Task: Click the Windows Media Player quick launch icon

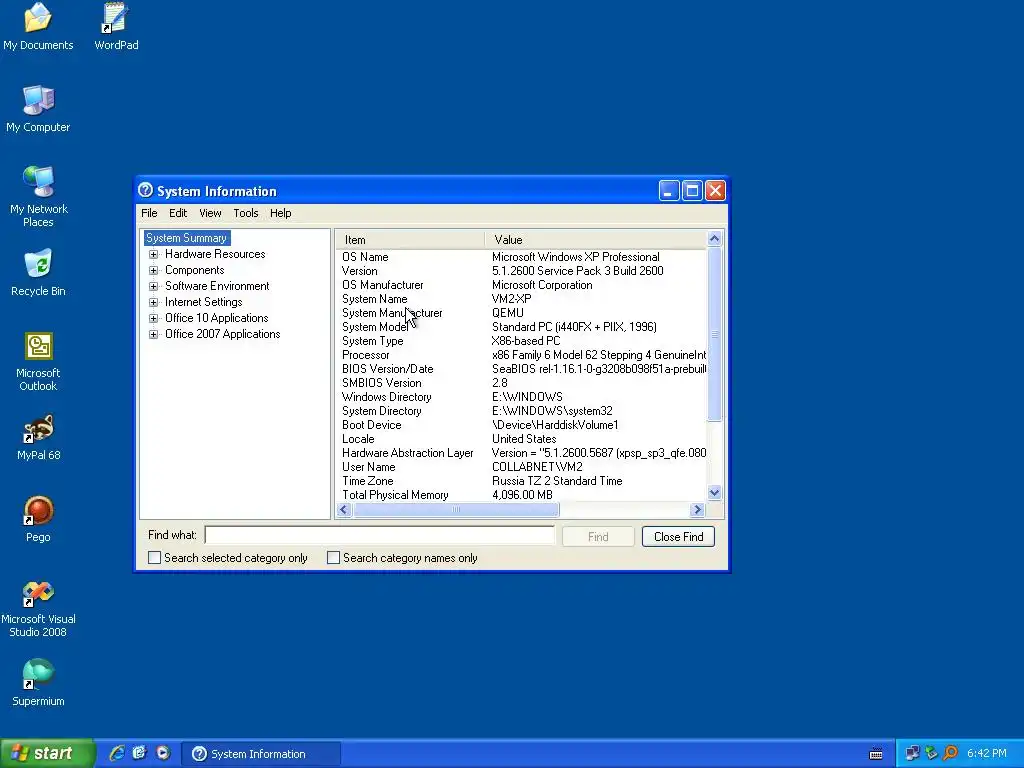Action: [163, 753]
